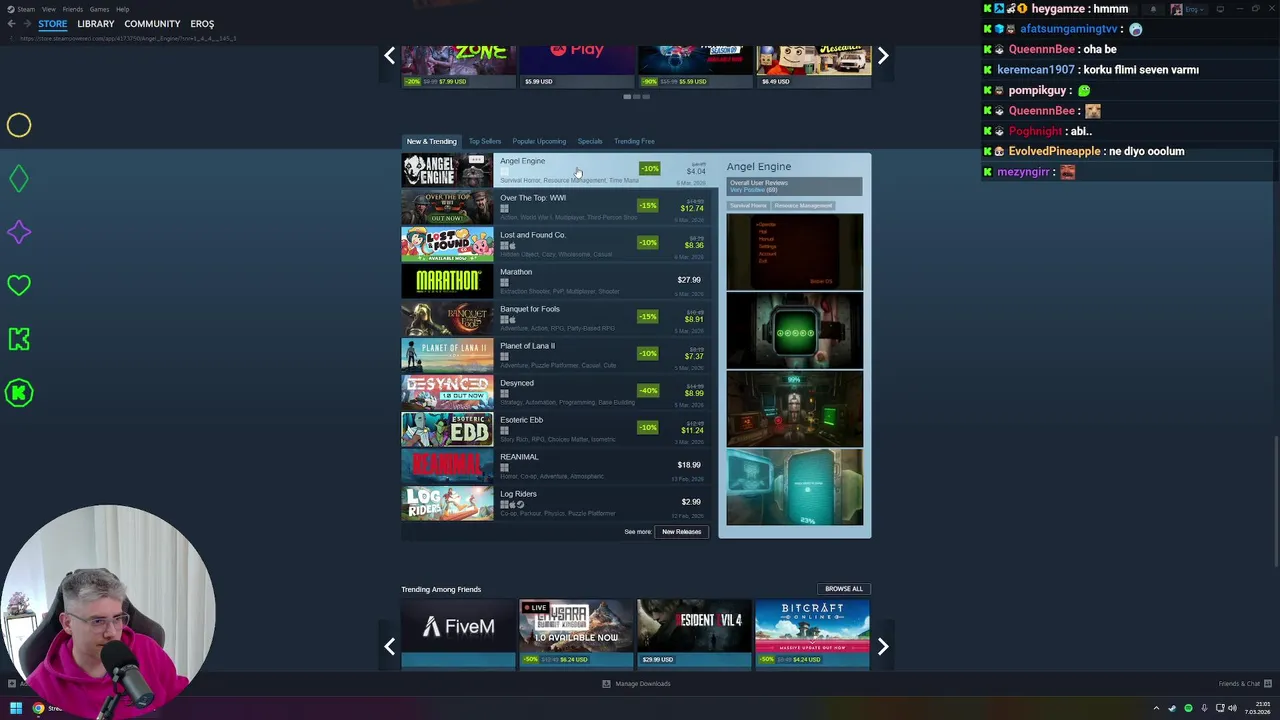Open Angel Engine green device screenshot
The height and width of the screenshot is (720, 1280).
coord(794,330)
